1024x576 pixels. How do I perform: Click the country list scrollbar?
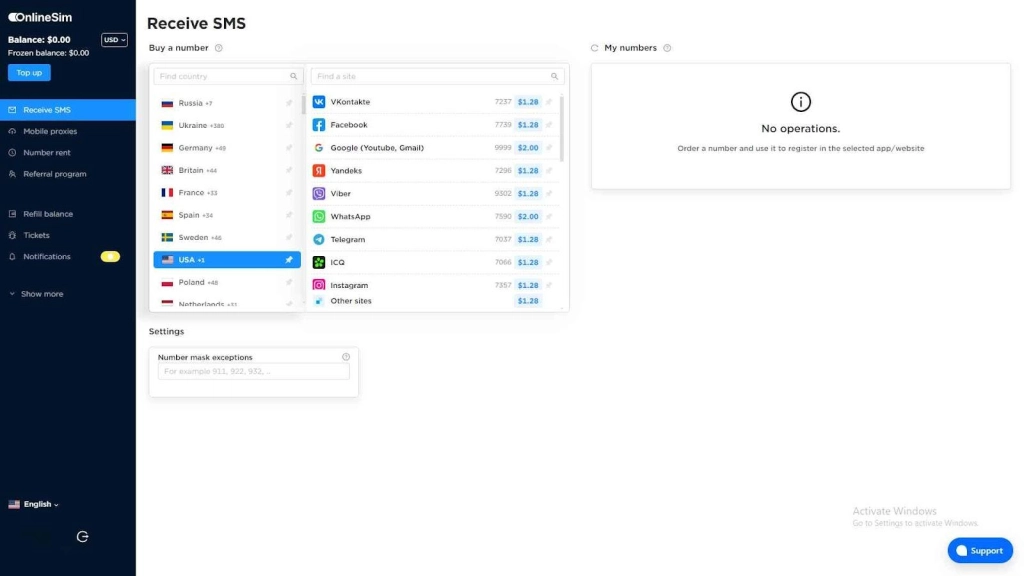coord(304,104)
